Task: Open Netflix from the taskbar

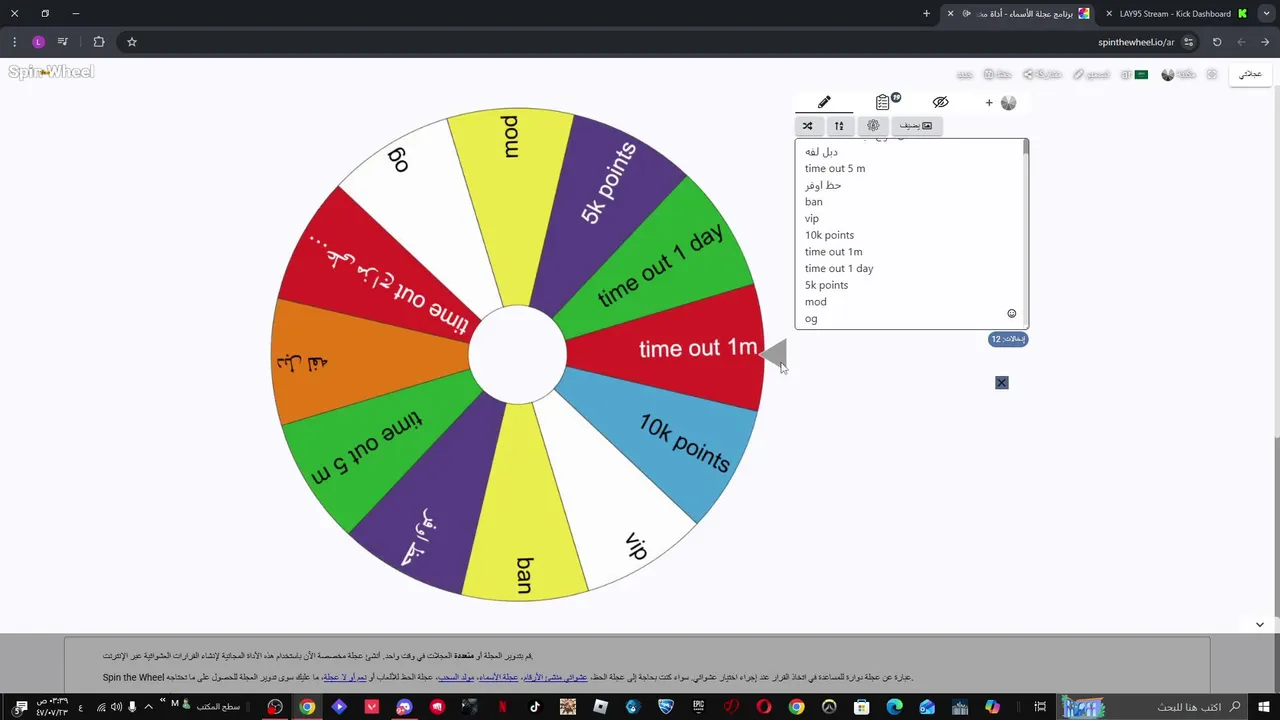Action: [502, 707]
